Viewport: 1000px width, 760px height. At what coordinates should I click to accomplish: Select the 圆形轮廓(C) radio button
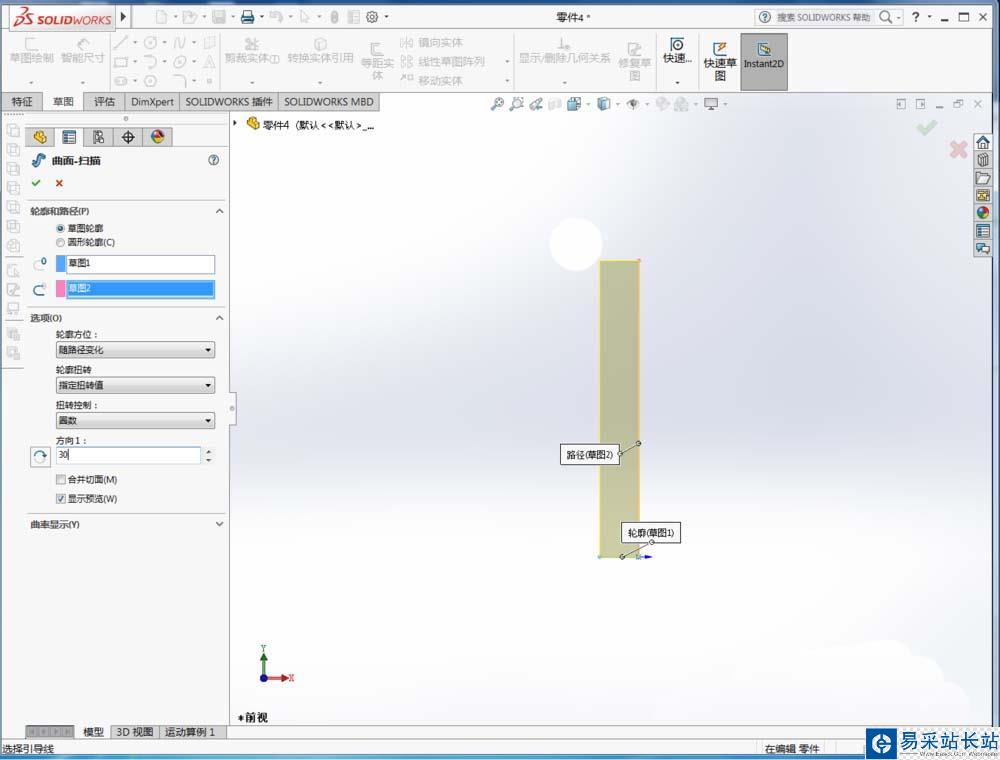tap(60, 242)
